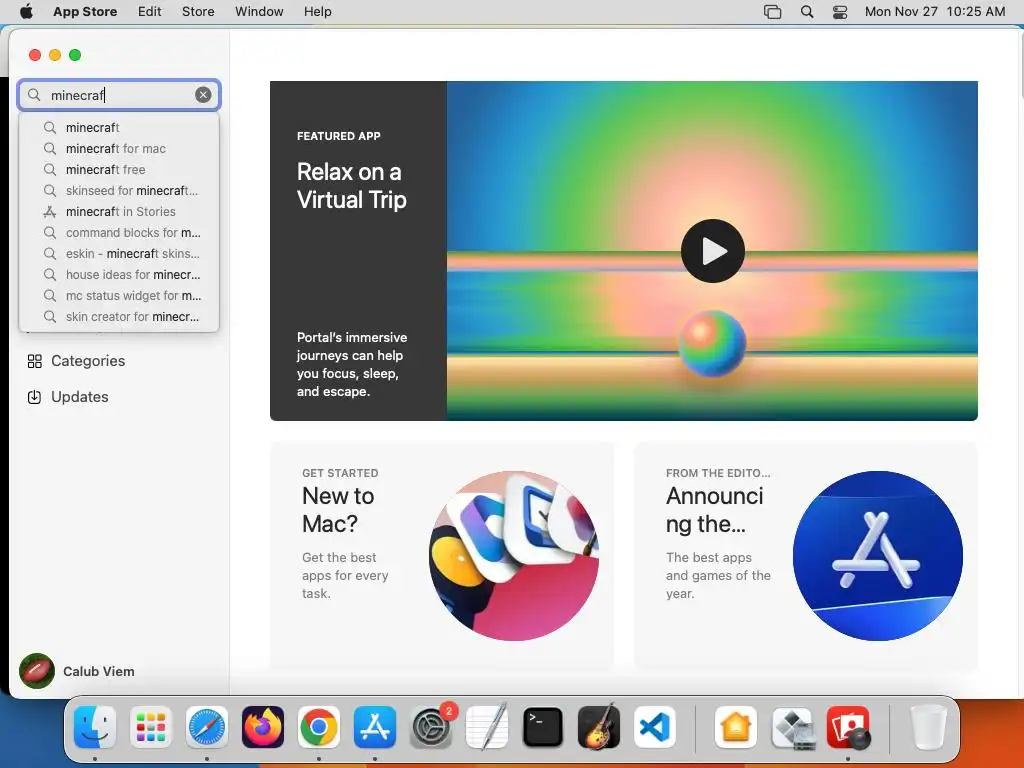The height and width of the screenshot is (768, 1024).
Task: Minimize the App Store window
Action: click(55, 55)
